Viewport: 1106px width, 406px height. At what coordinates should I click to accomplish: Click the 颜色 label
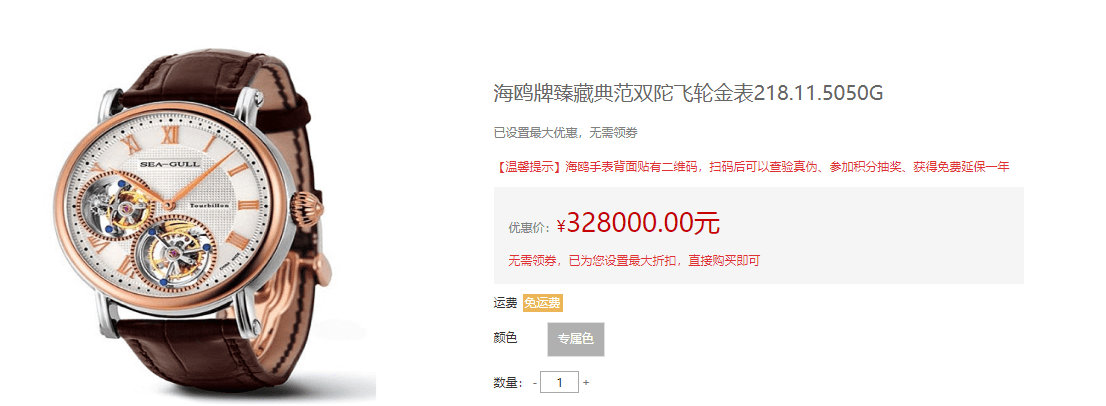[x=505, y=338]
